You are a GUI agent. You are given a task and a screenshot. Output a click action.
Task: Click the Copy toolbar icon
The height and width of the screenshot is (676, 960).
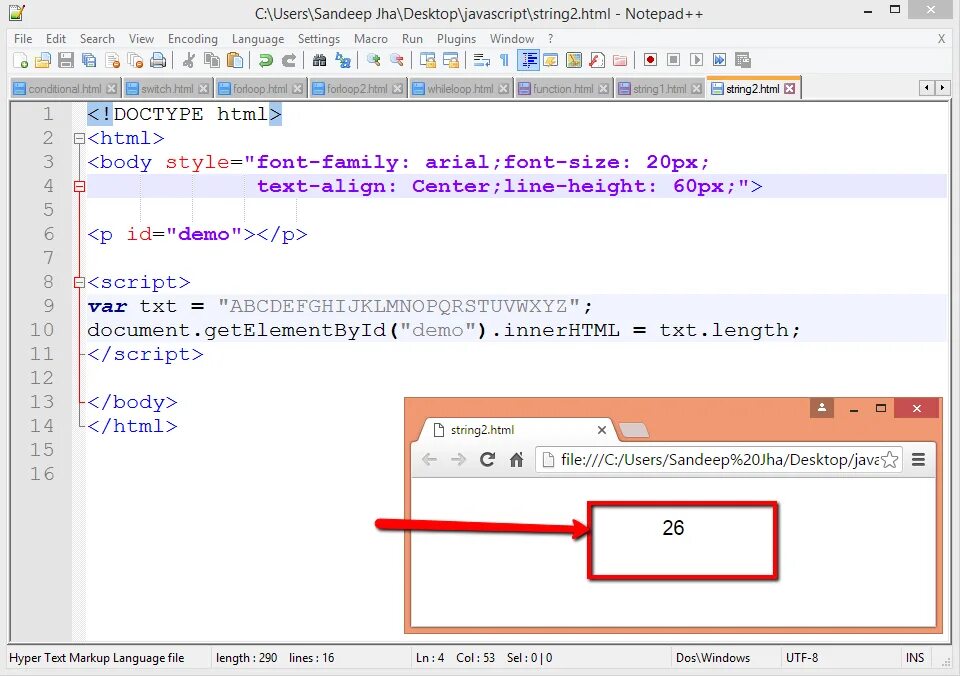[x=212, y=60]
